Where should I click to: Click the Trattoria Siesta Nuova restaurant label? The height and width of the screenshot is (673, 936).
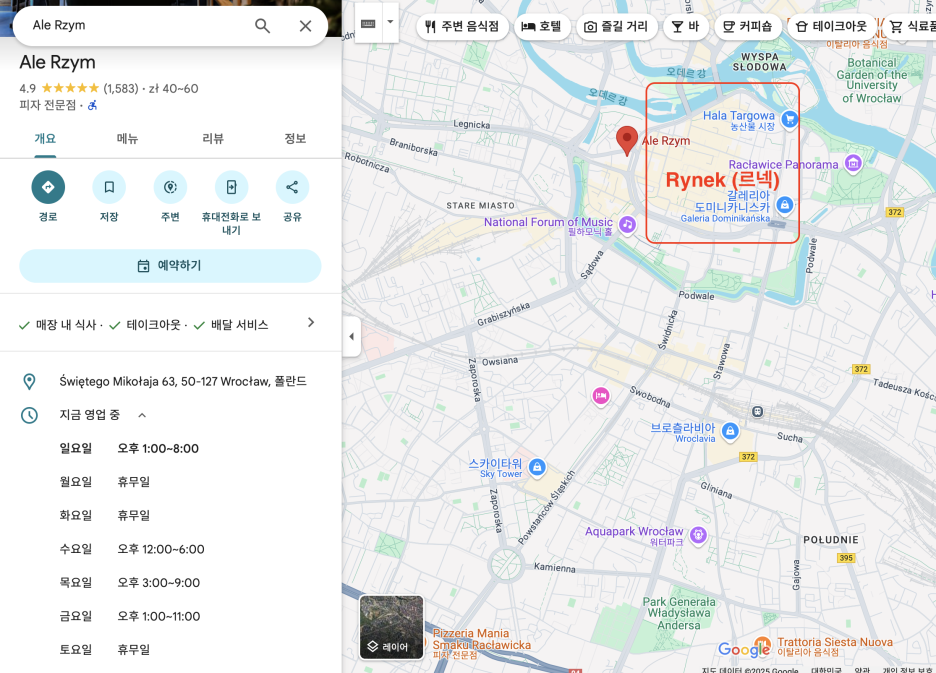(x=835, y=647)
